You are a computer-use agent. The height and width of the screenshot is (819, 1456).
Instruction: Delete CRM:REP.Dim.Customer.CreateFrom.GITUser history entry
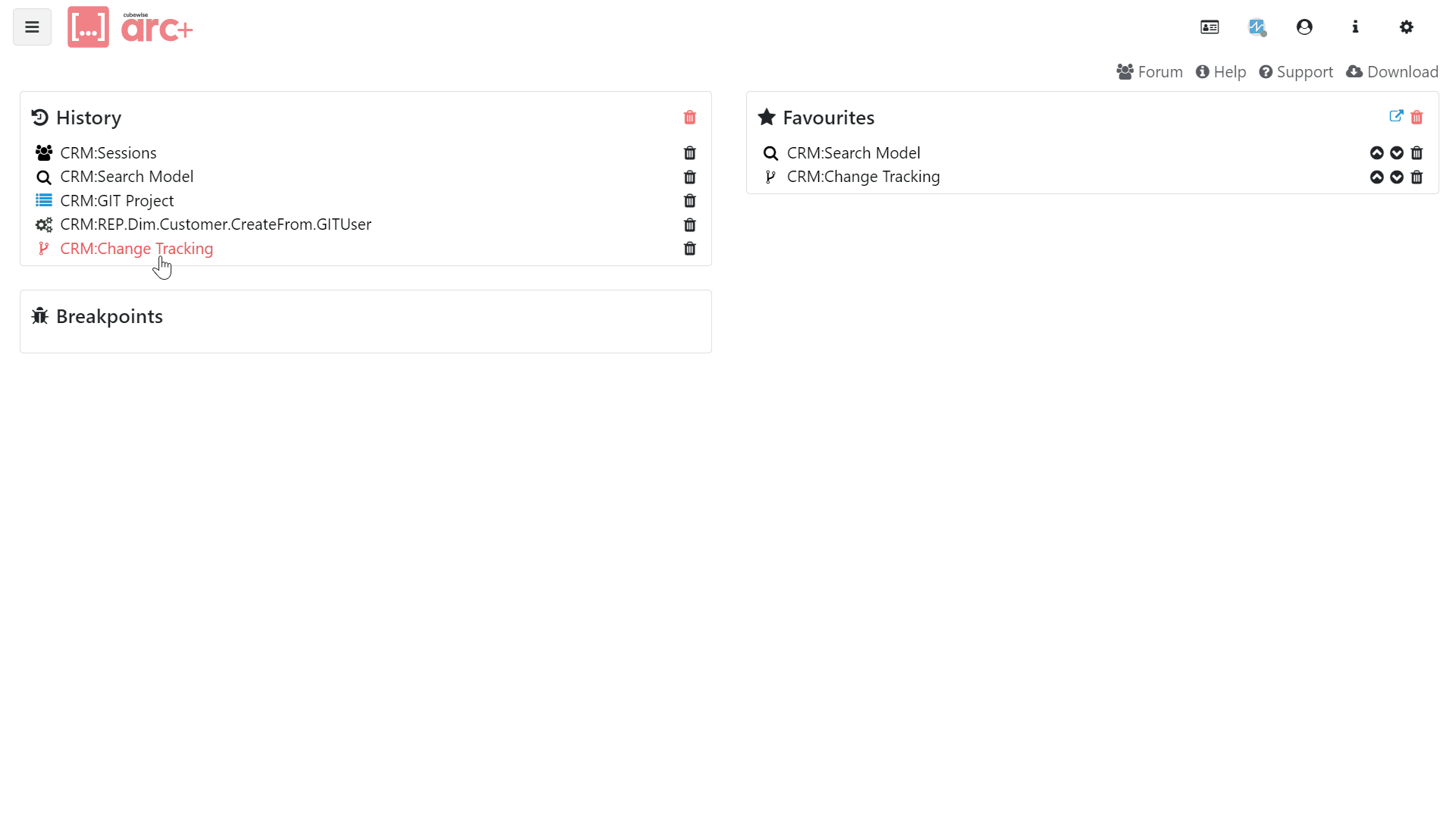690,225
